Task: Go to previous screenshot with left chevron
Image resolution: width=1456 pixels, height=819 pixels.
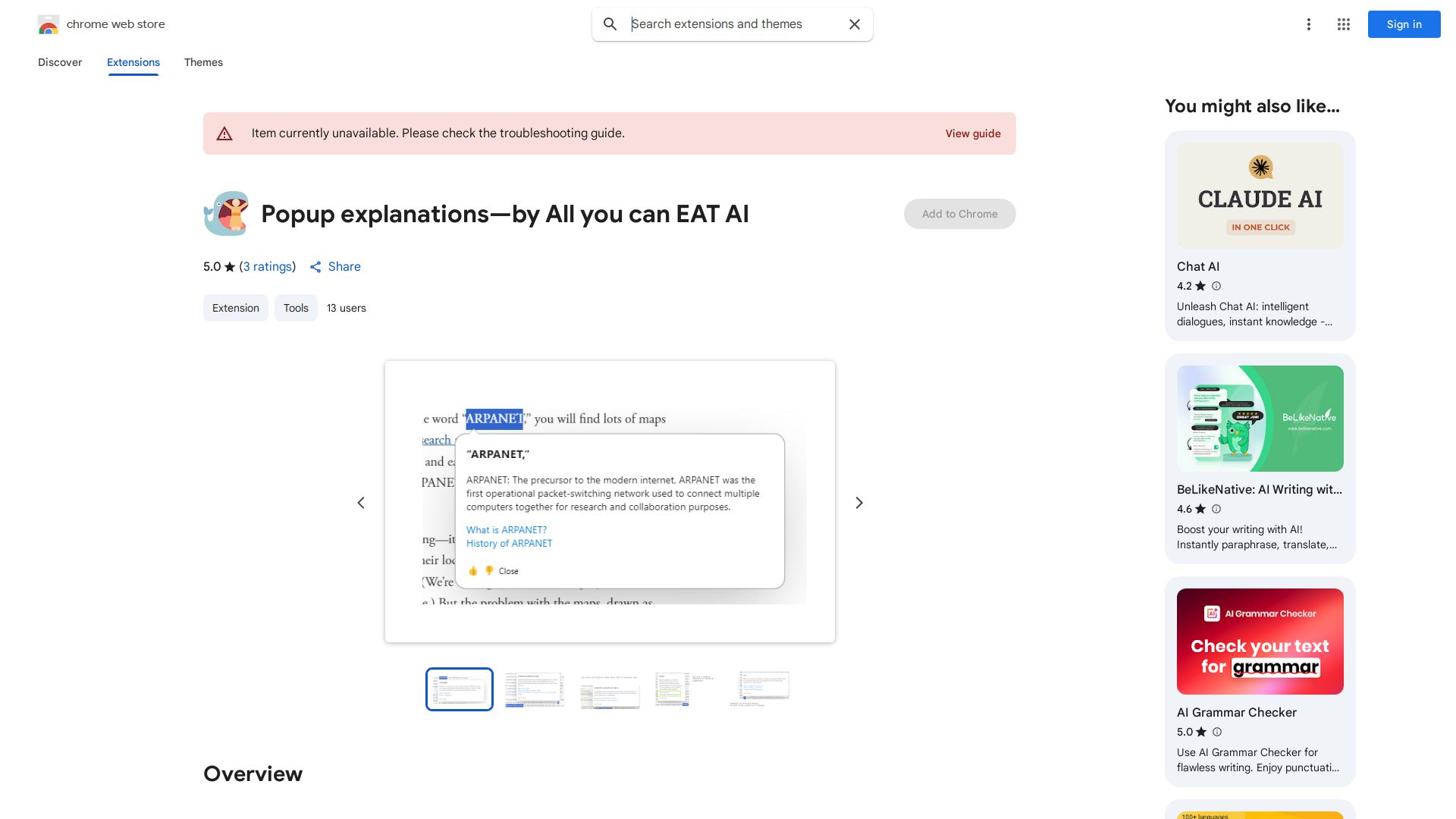Action: click(361, 503)
